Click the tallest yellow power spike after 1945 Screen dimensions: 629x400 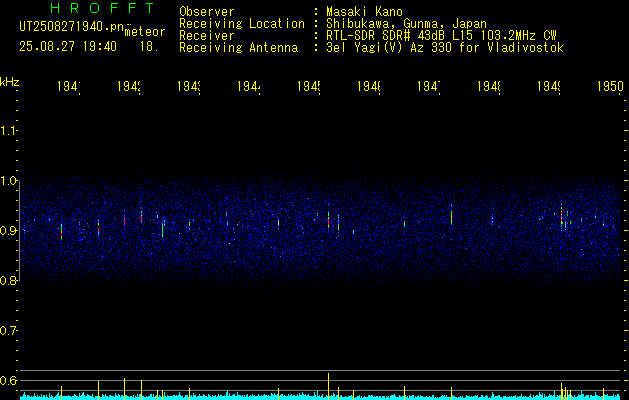(x=329, y=386)
